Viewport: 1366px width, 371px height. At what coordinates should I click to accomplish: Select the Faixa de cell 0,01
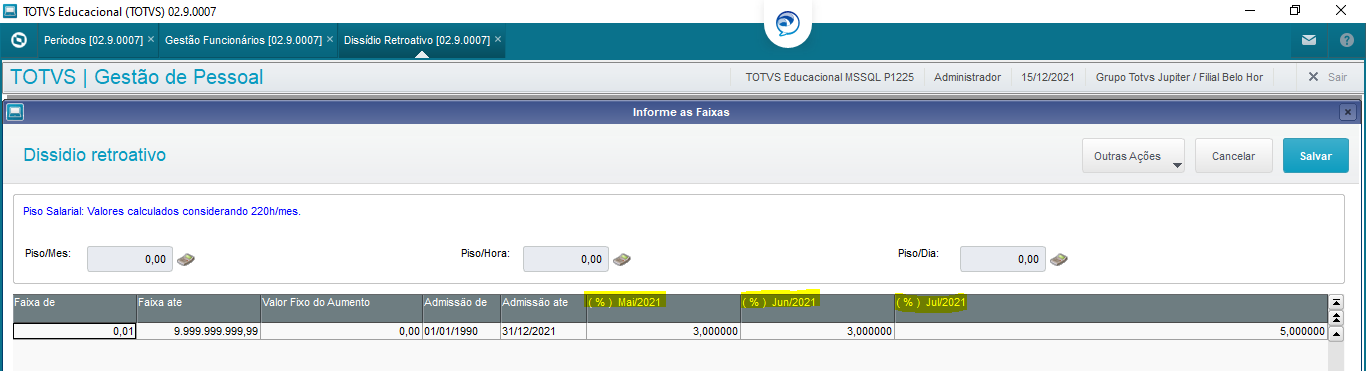tap(74, 331)
